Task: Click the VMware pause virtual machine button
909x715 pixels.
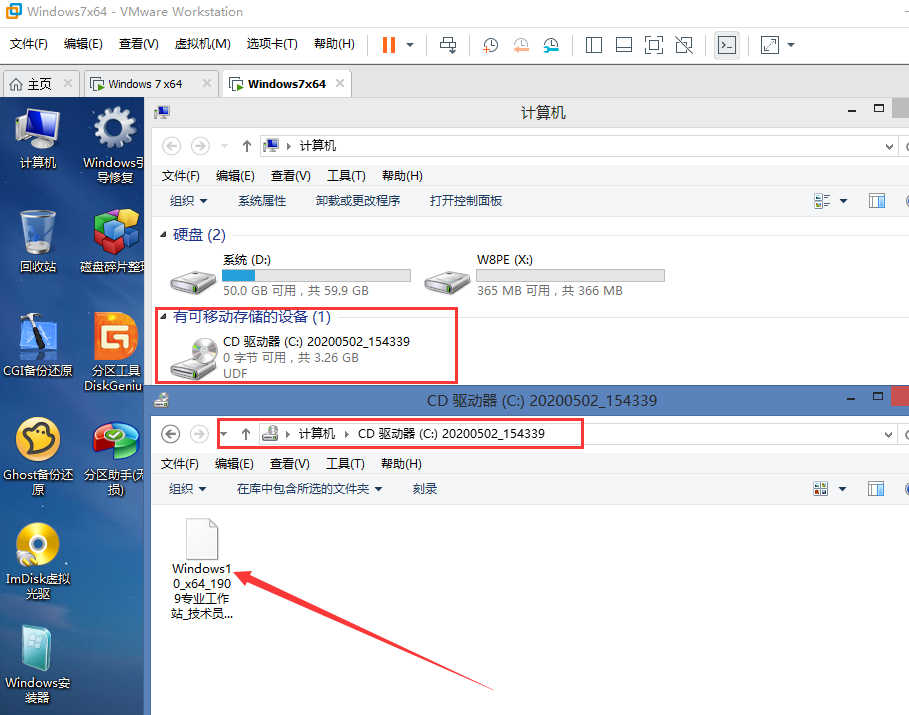Action: pos(389,45)
